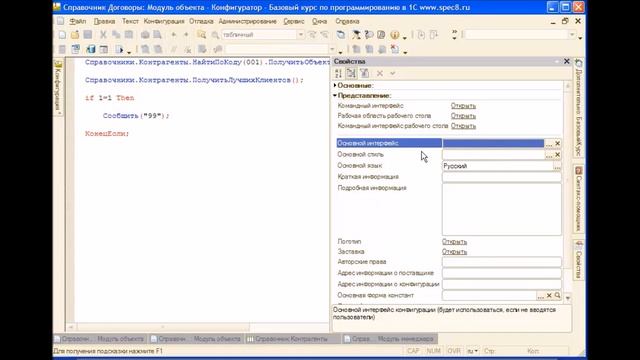The image size is (640, 360).
Task: Open the Администрирование menu
Action: (x=247, y=21)
